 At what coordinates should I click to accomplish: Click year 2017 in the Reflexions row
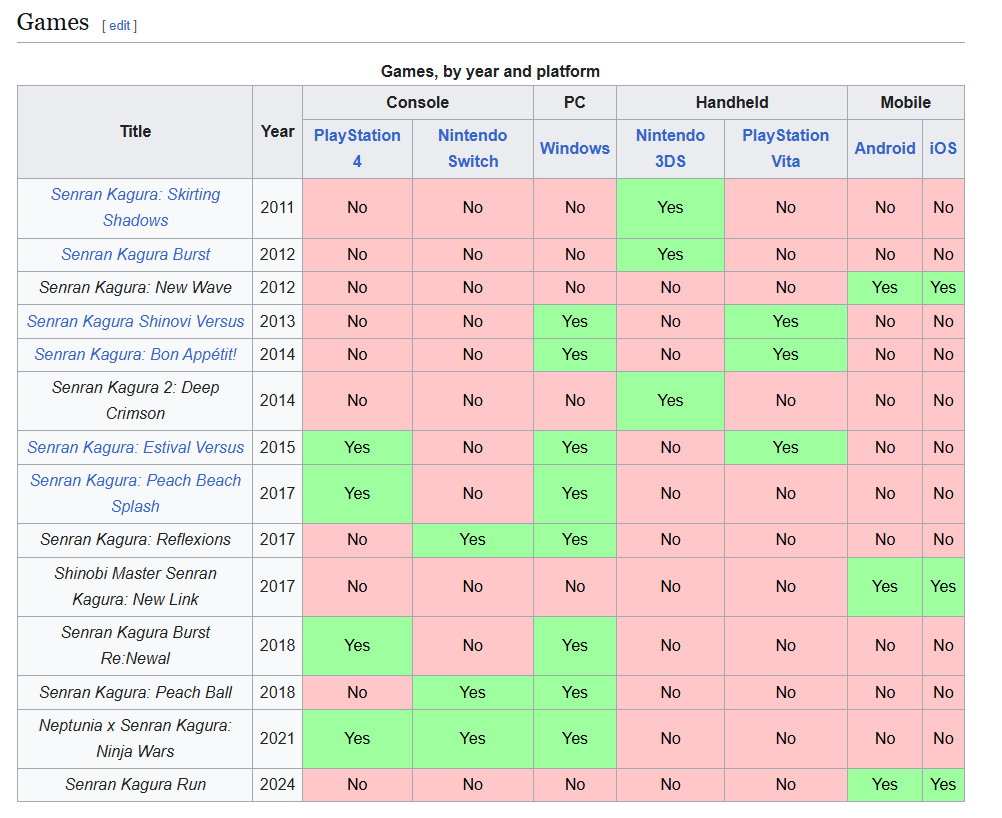pyautogui.click(x=277, y=539)
